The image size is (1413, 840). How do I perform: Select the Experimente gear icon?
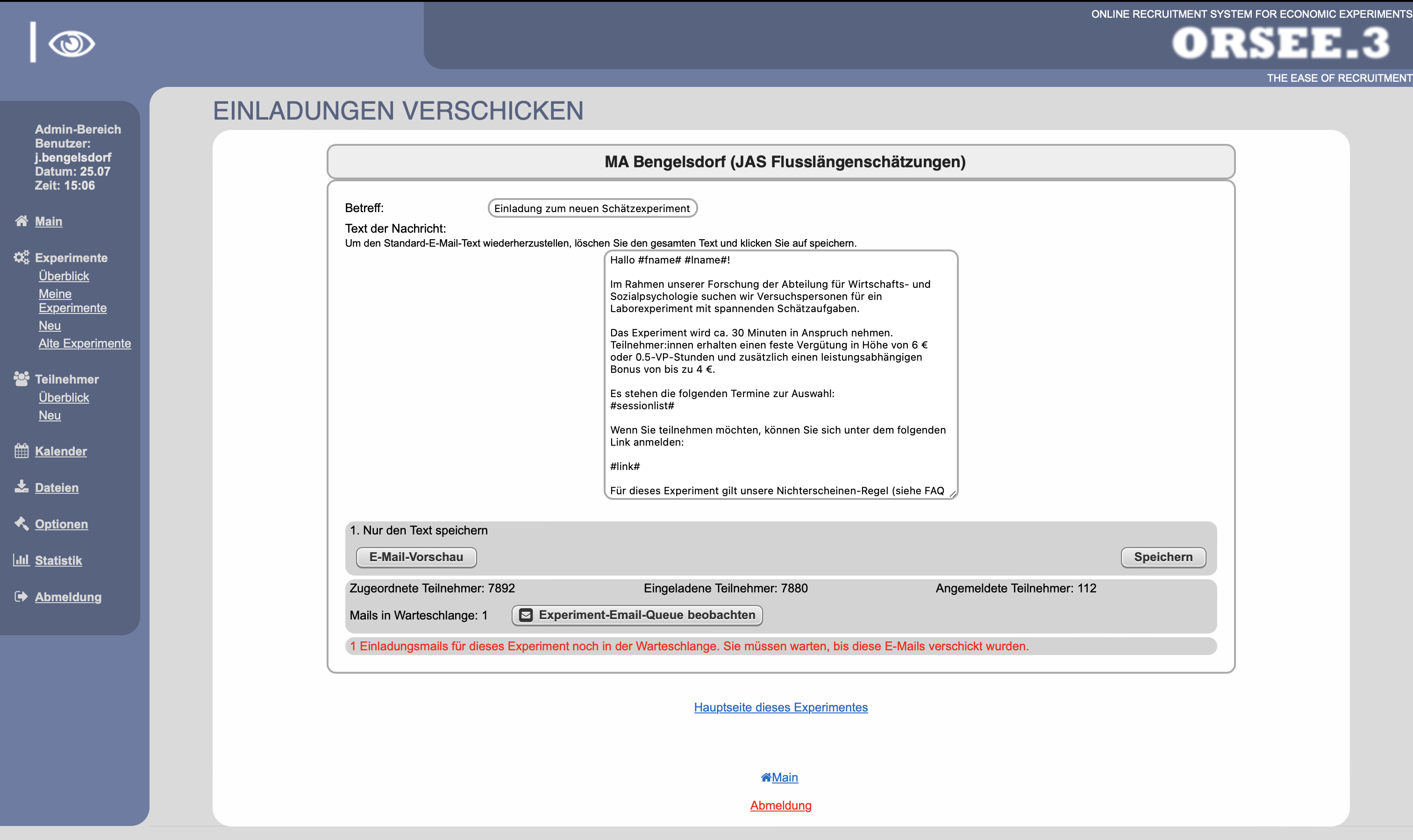coord(21,257)
